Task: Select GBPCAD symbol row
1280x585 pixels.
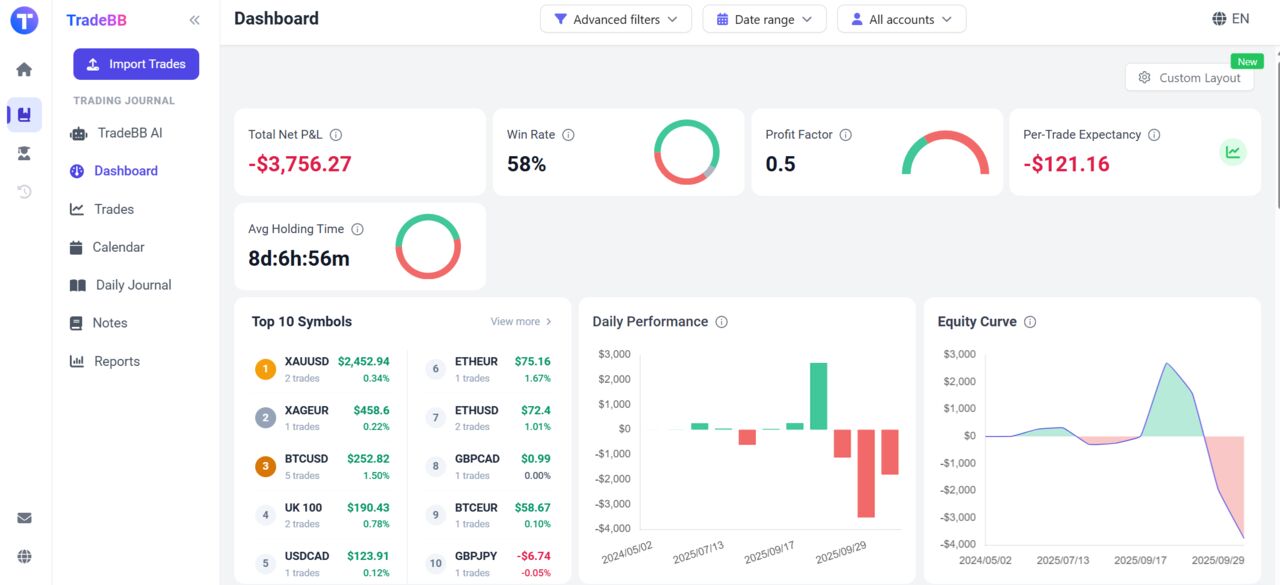Action: pyautogui.click(x=488, y=467)
